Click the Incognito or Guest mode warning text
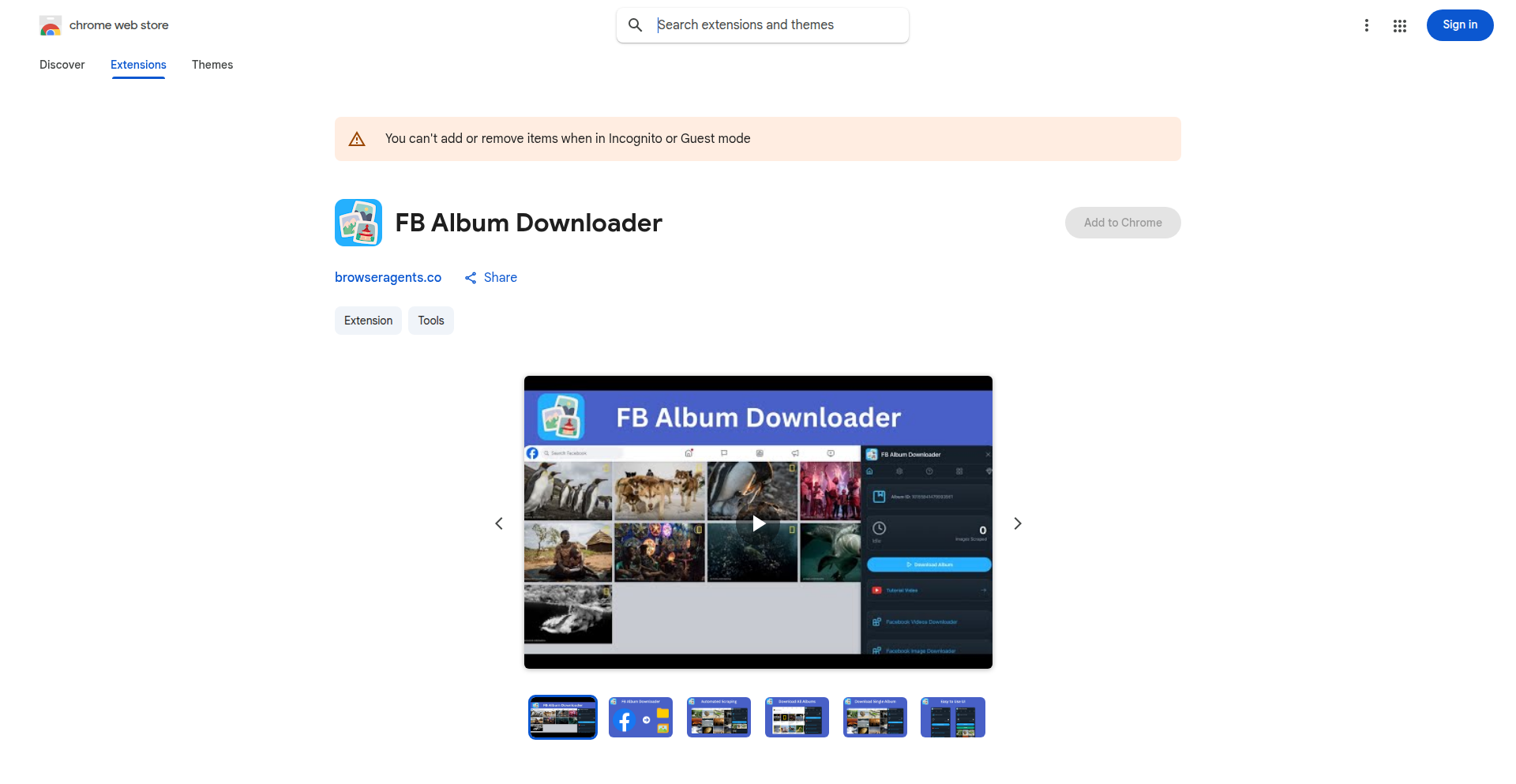 click(x=568, y=139)
